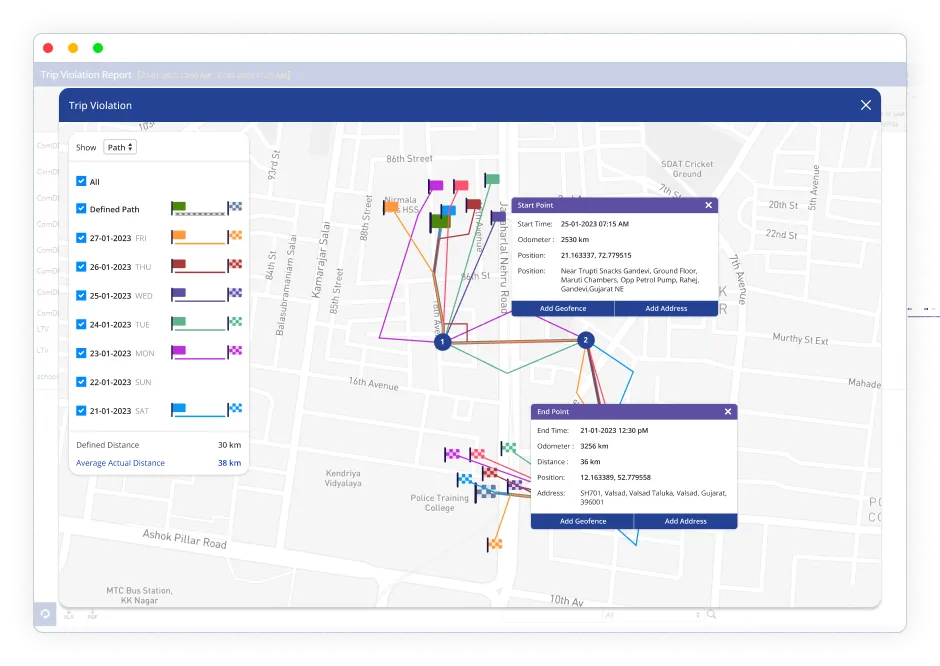
Task: Click the refresh icon at bottom left
Action: pyautogui.click(x=45, y=614)
